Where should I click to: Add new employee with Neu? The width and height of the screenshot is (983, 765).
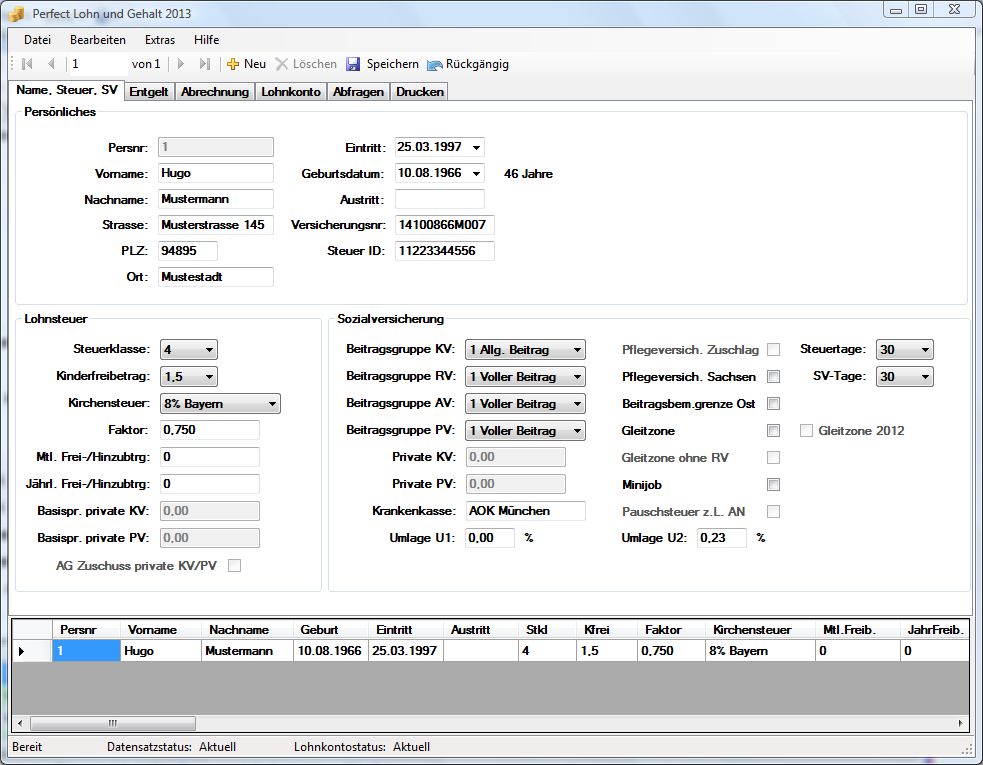[x=246, y=64]
